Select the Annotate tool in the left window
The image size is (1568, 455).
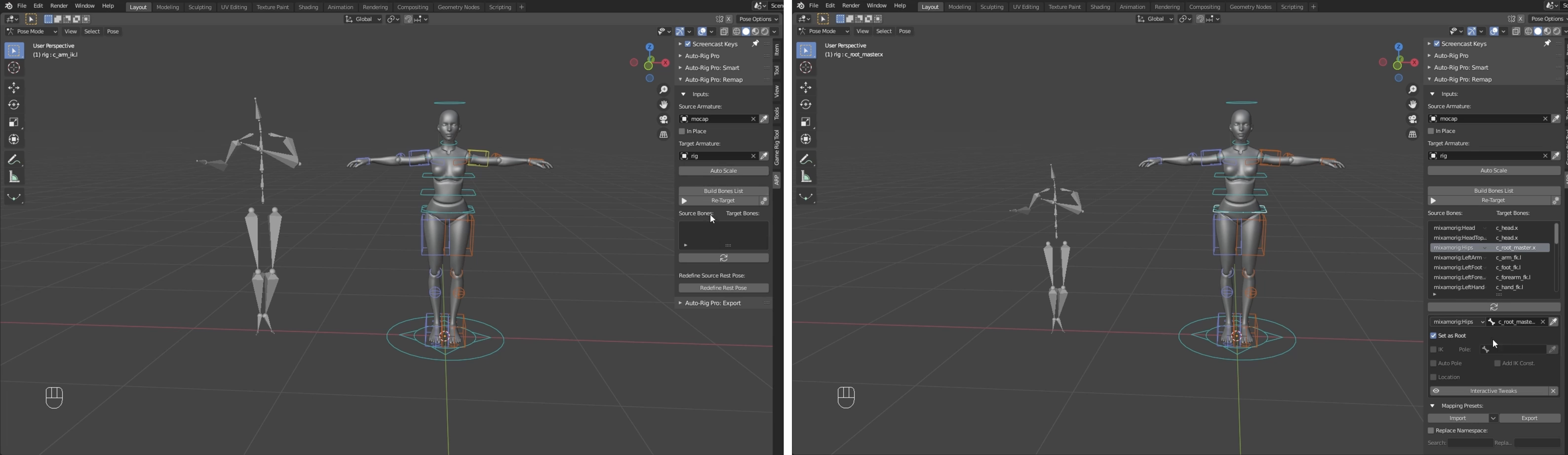click(14, 160)
